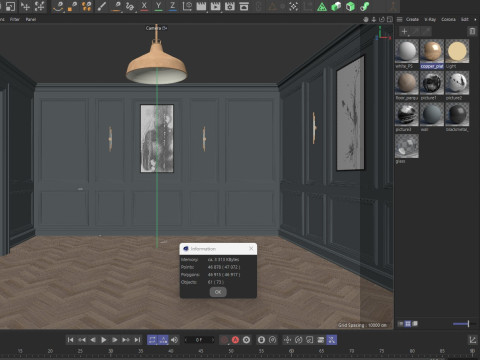The width and height of the screenshot is (480, 360).
Task: Go to previous key
Action: click(82, 340)
